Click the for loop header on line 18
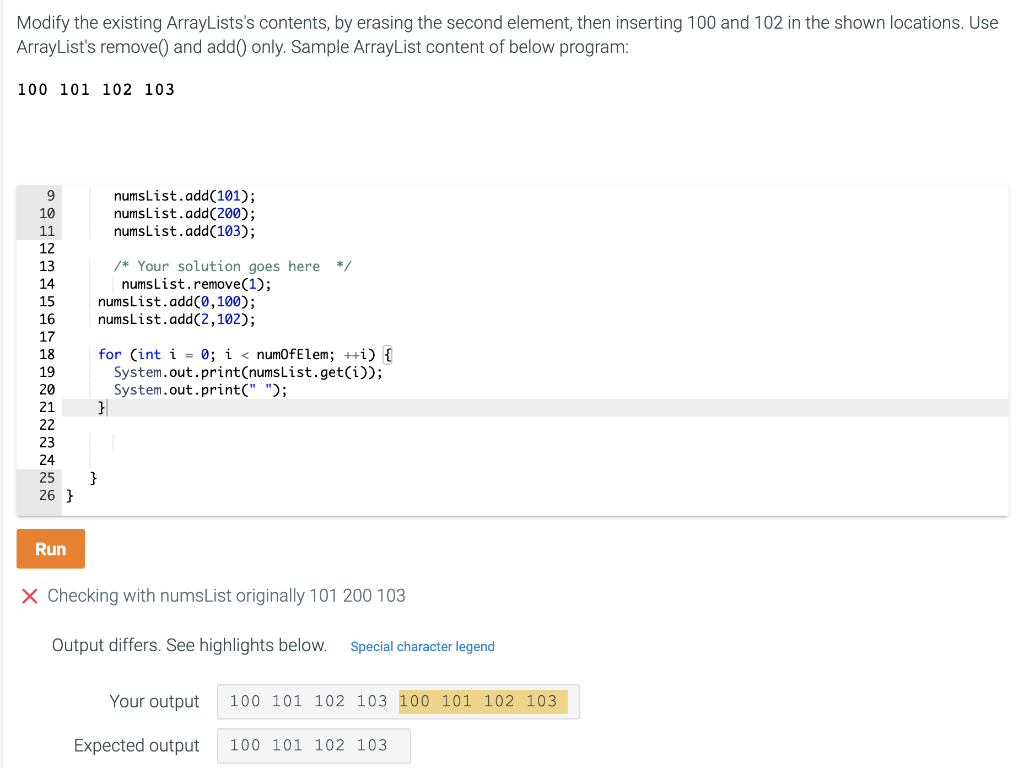The width and height of the screenshot is (1024, 768). click(245, 355)
